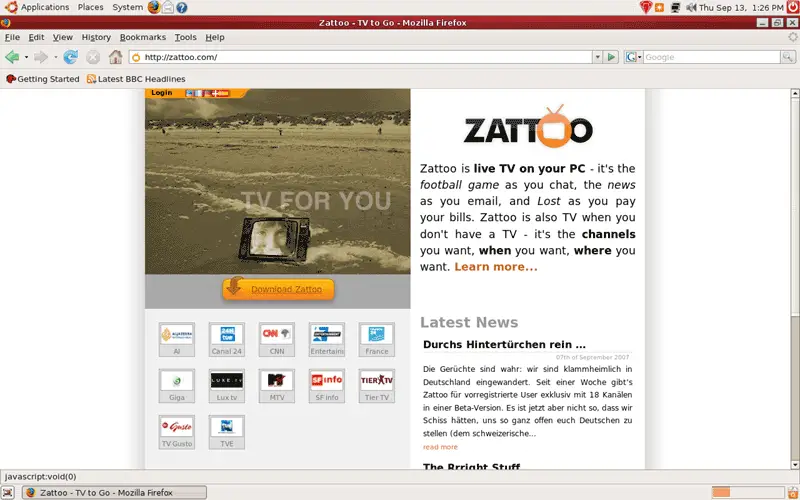
Task: Click the Login link on the page
Action: (x=162, y=93)
